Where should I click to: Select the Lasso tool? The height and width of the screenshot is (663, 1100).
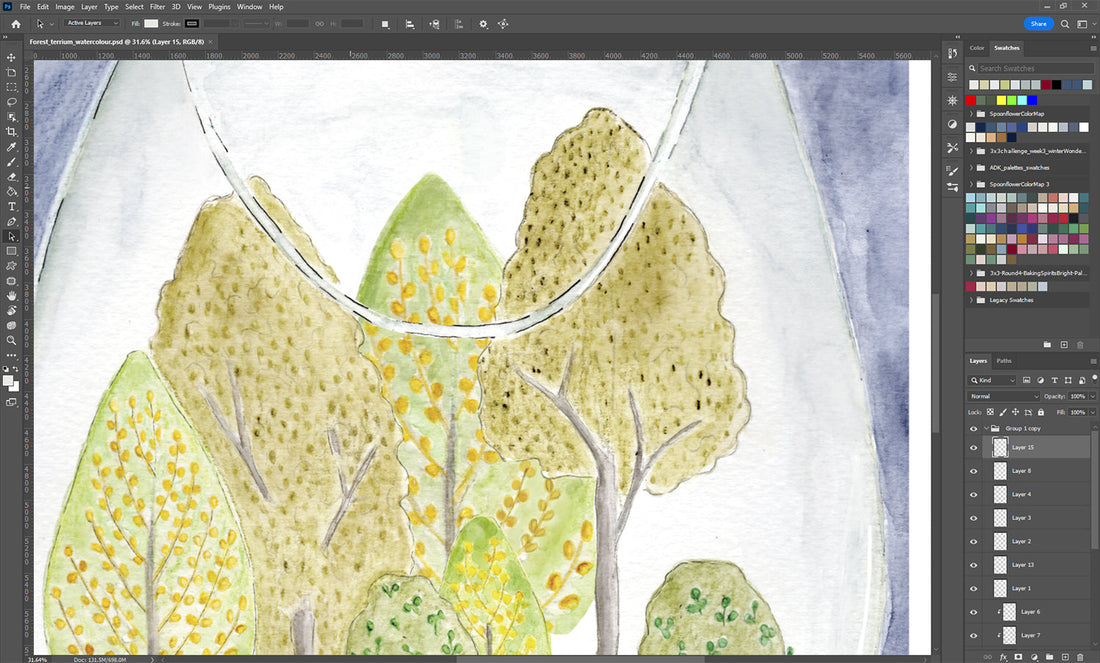tap(11, 102)
